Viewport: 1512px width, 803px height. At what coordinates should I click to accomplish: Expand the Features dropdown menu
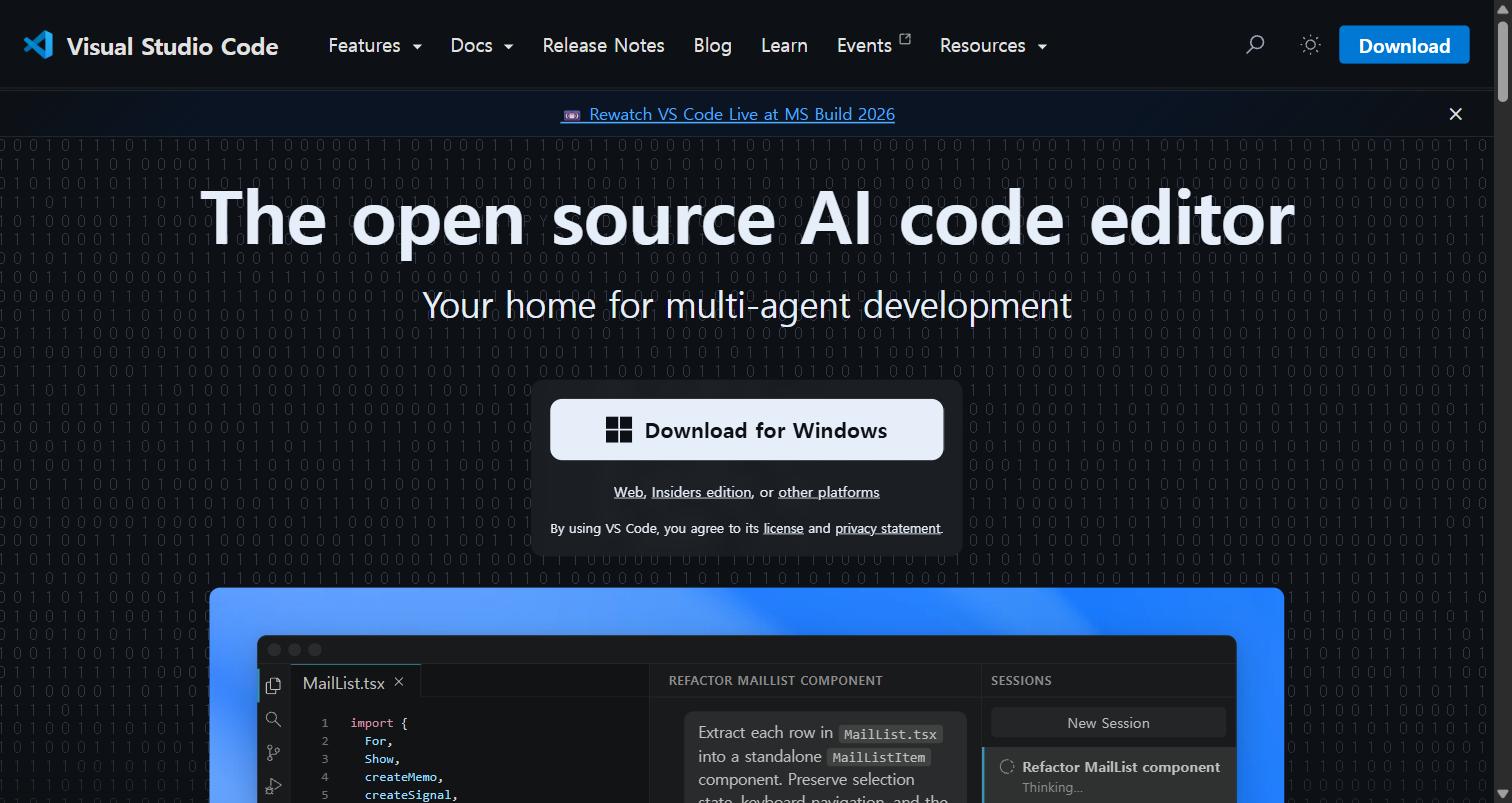point(375,46)
